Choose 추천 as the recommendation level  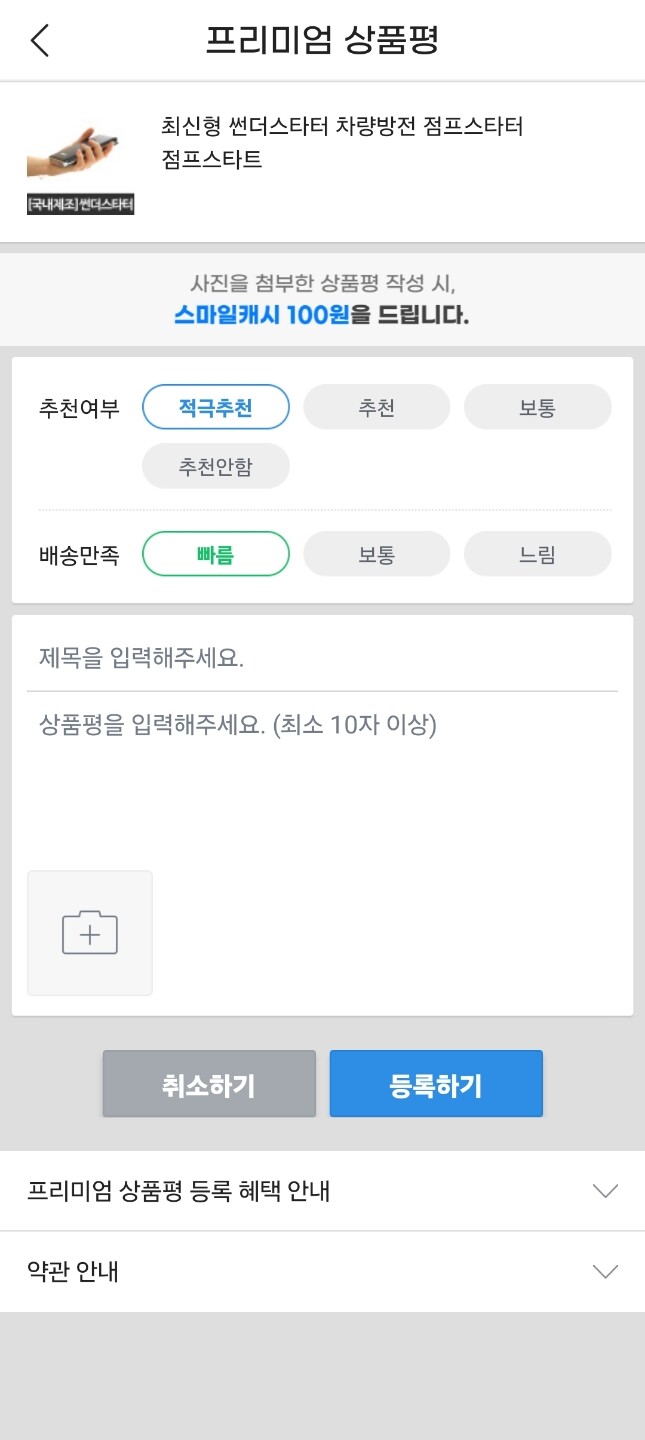[376, 406]
